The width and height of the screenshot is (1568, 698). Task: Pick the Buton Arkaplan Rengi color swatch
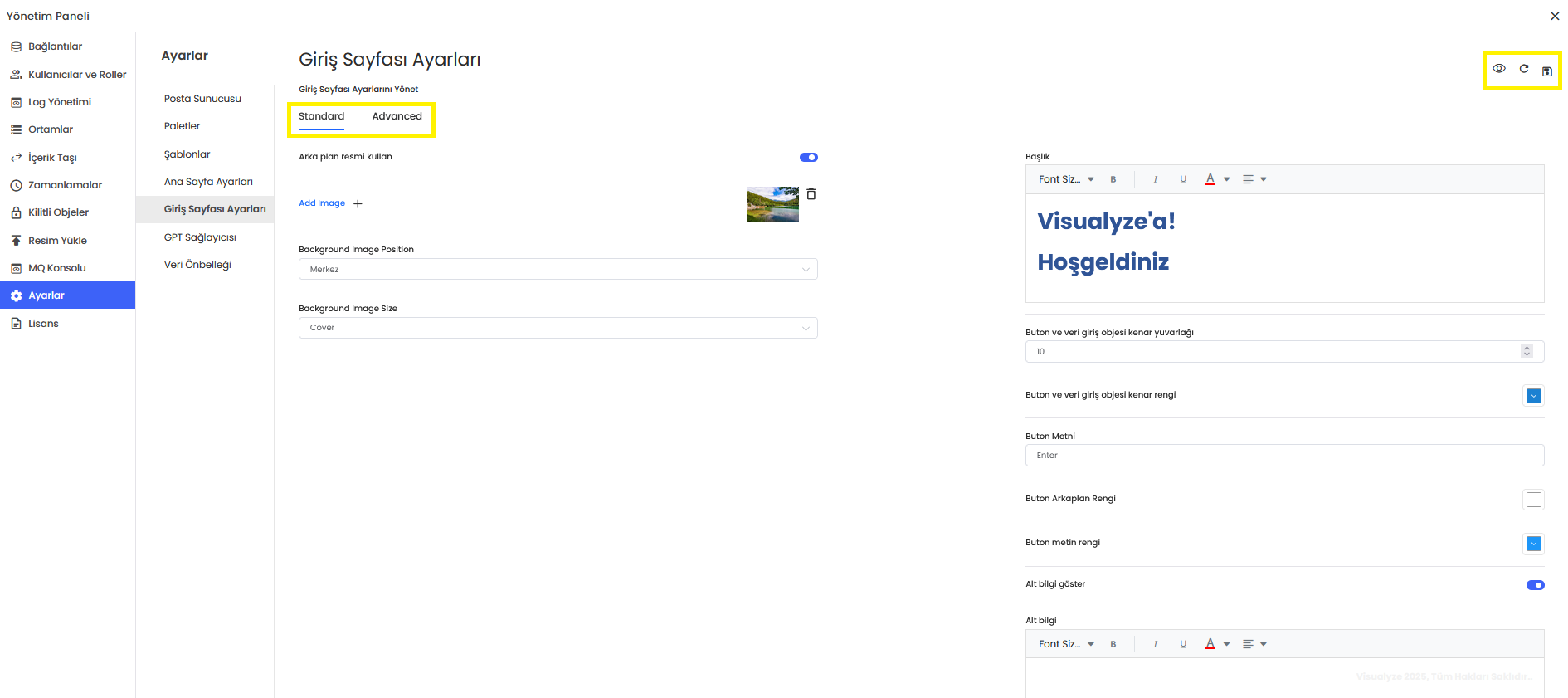tap(1534, 500)
